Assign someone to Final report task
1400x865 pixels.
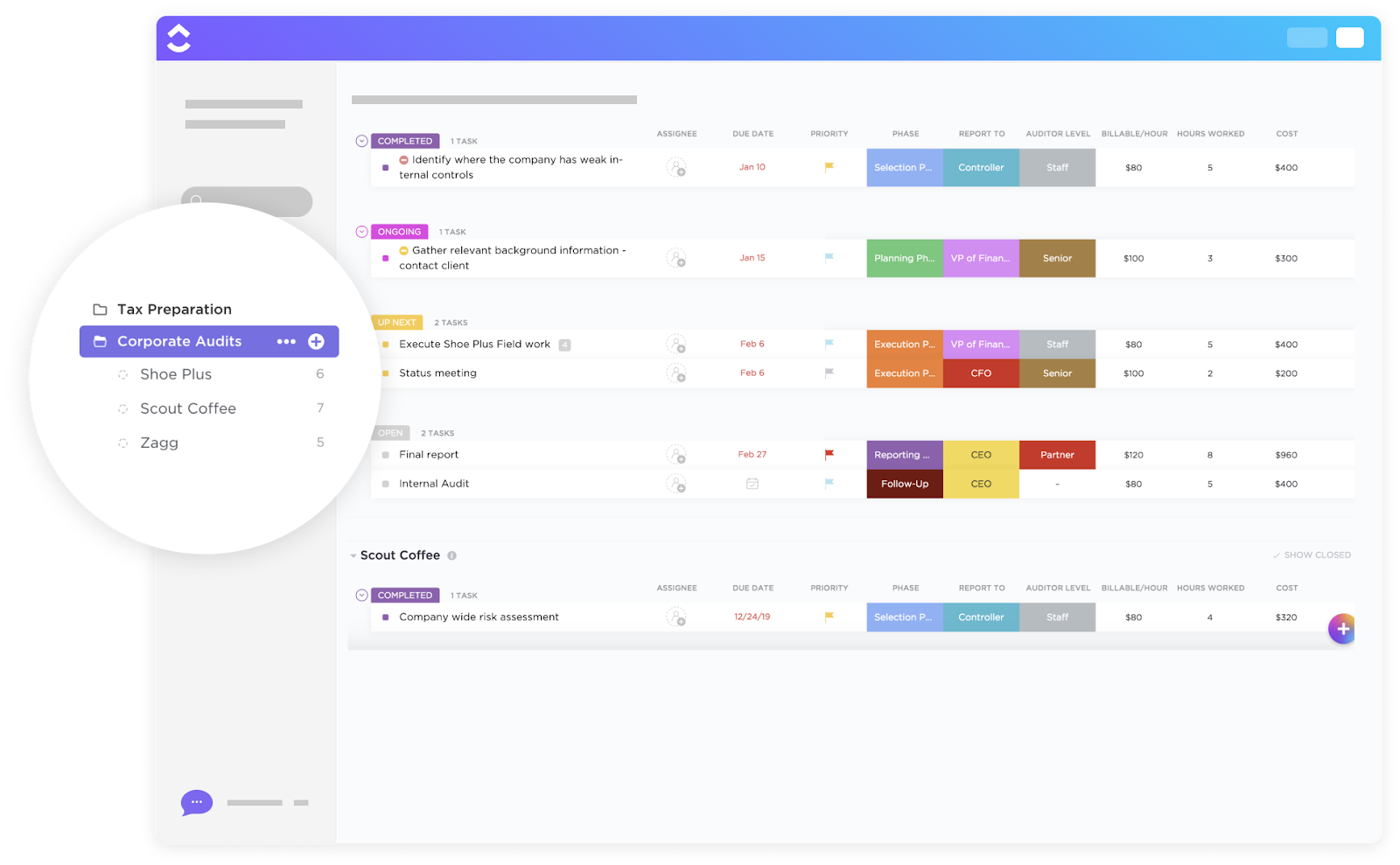click(675, 455)
